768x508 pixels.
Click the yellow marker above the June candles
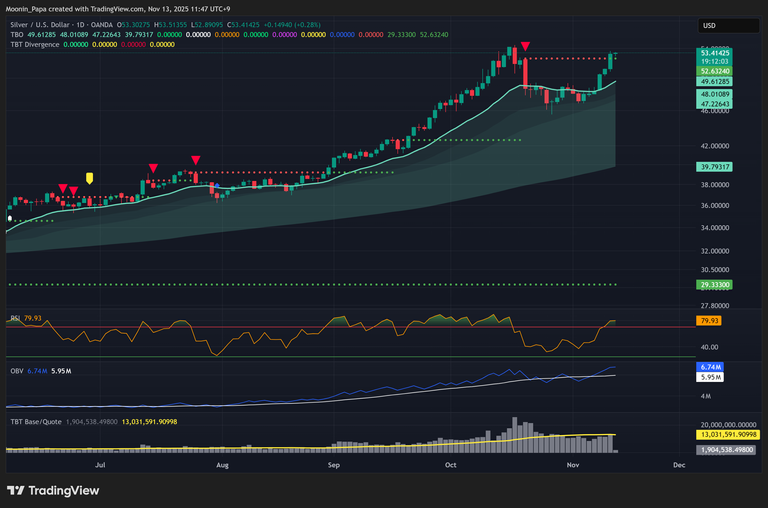tap(90, 178)
